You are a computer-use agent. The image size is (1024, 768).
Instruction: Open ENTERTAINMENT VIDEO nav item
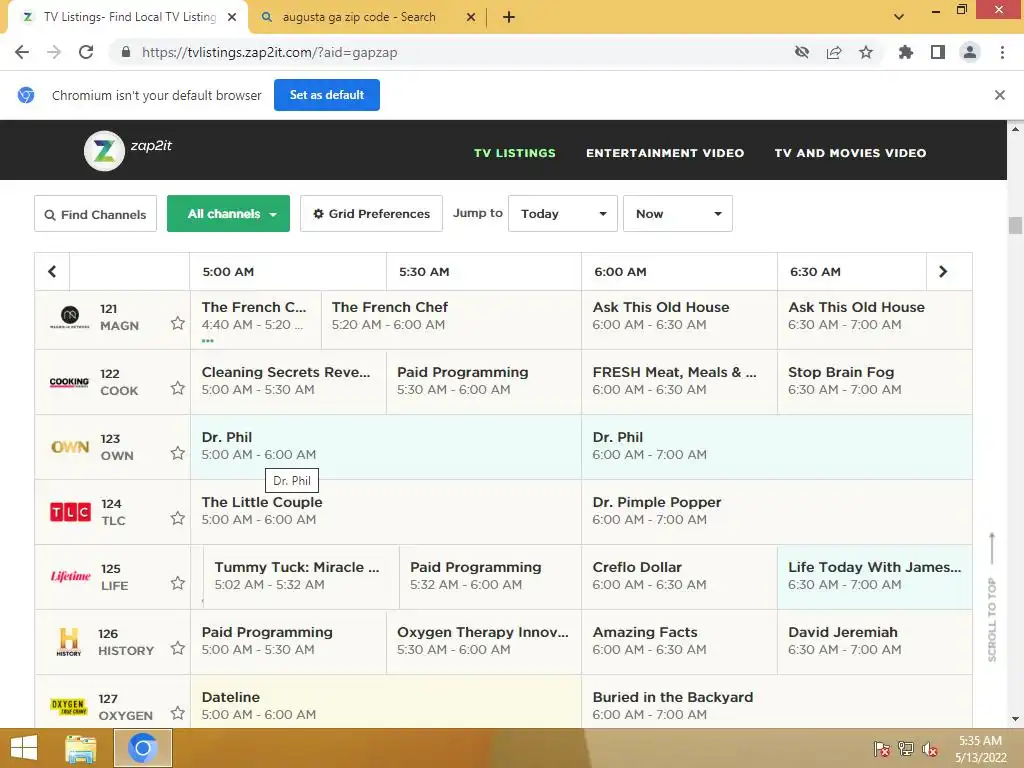[x=665, y=153]
